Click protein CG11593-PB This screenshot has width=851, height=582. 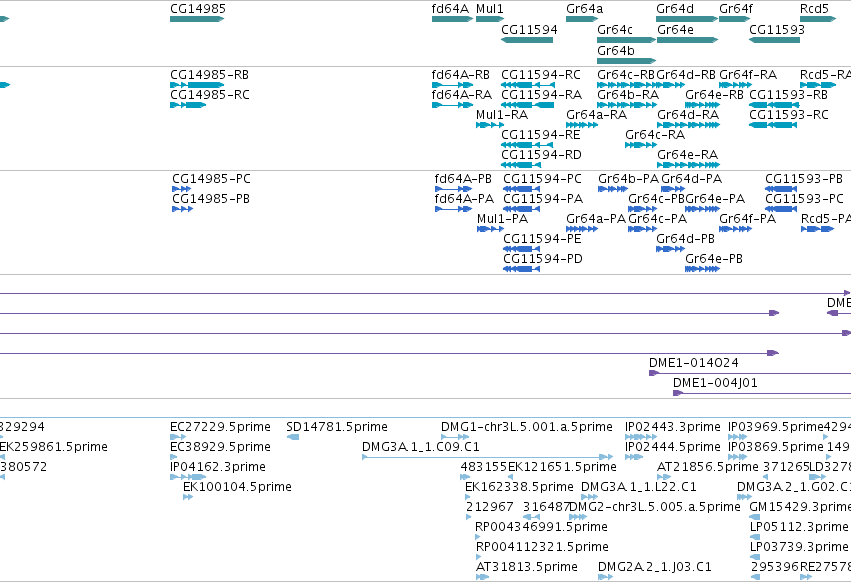(x=781, y=189)
